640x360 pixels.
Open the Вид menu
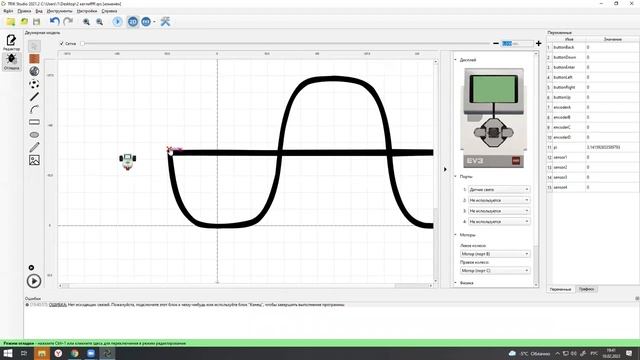point(39,11)
